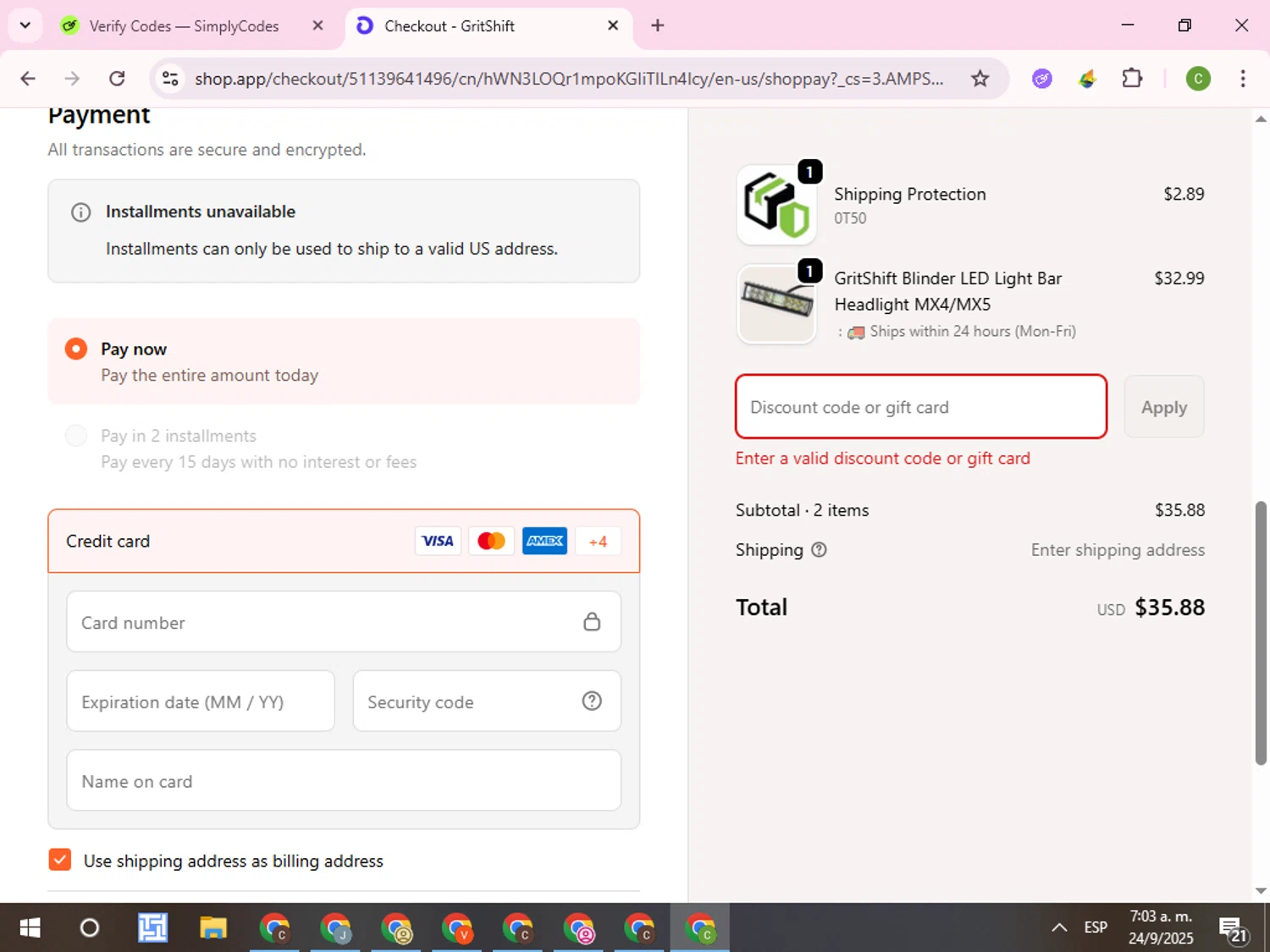The height and width of the screenshot is (952, 1270).
Task: Click the address bar URL
Action: pyautogui.click(x=569, y=79)
